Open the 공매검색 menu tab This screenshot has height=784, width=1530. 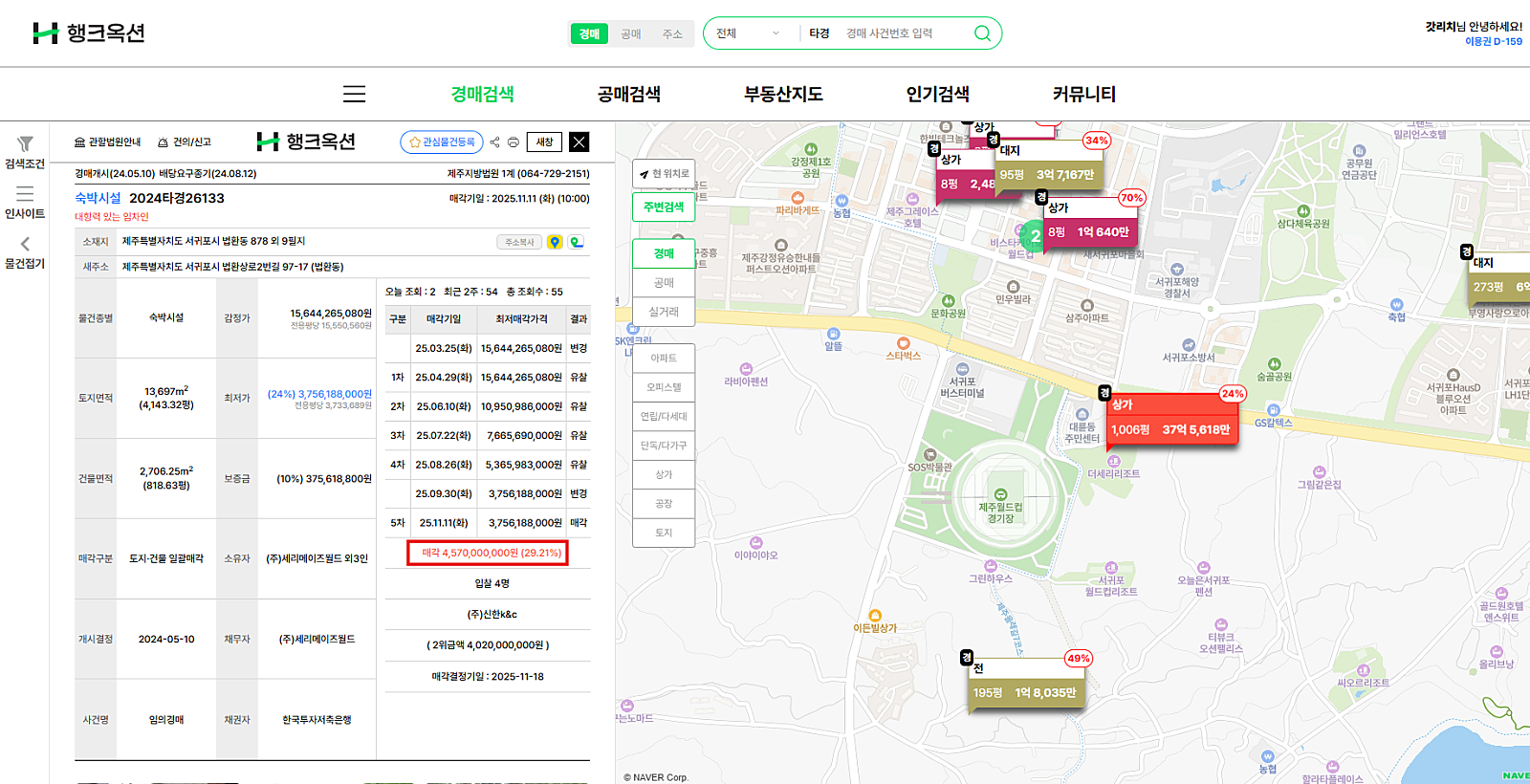coord(629,94)
